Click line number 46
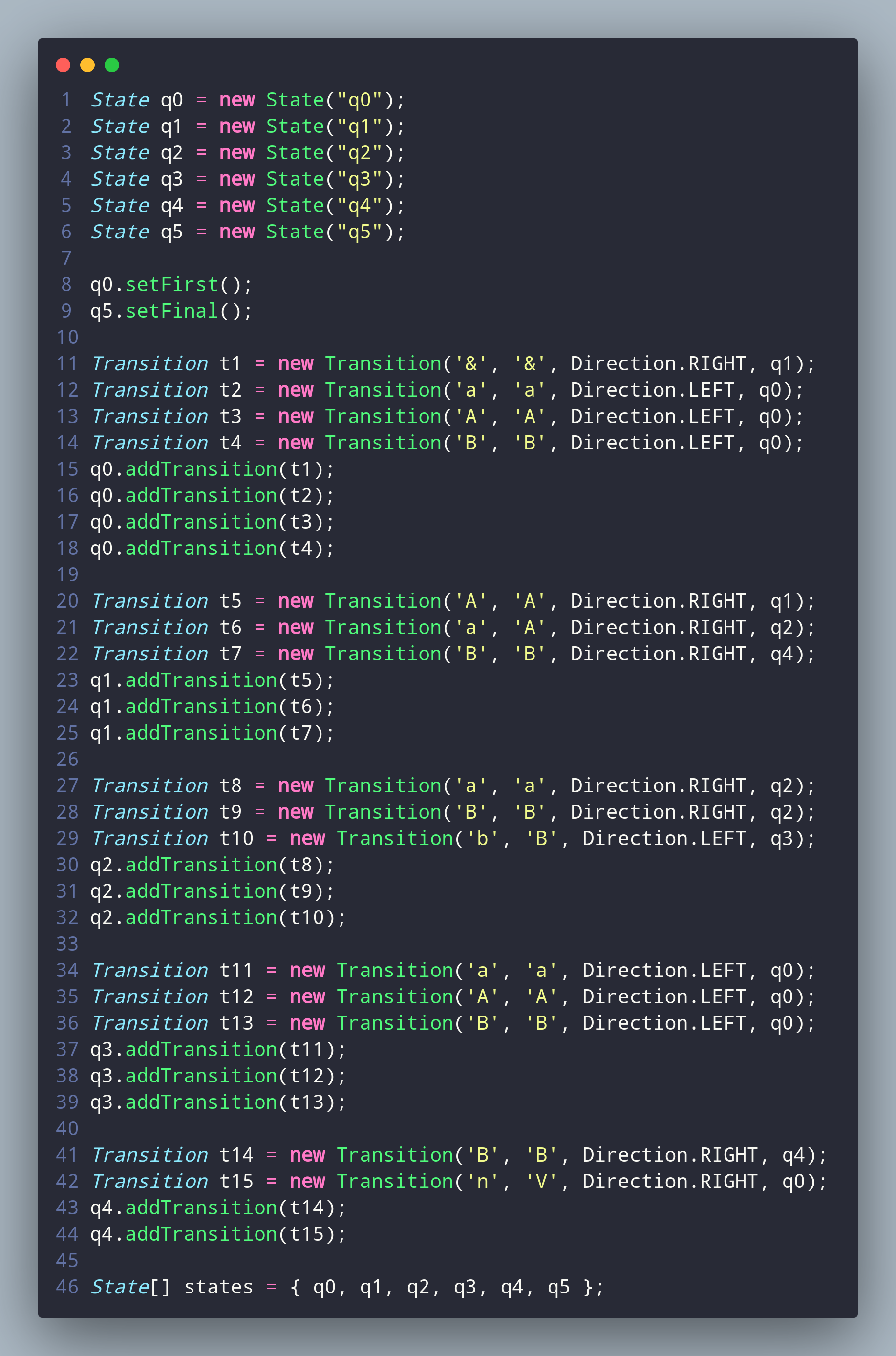The image size is (896, 1356). (x=67, y=1287)
